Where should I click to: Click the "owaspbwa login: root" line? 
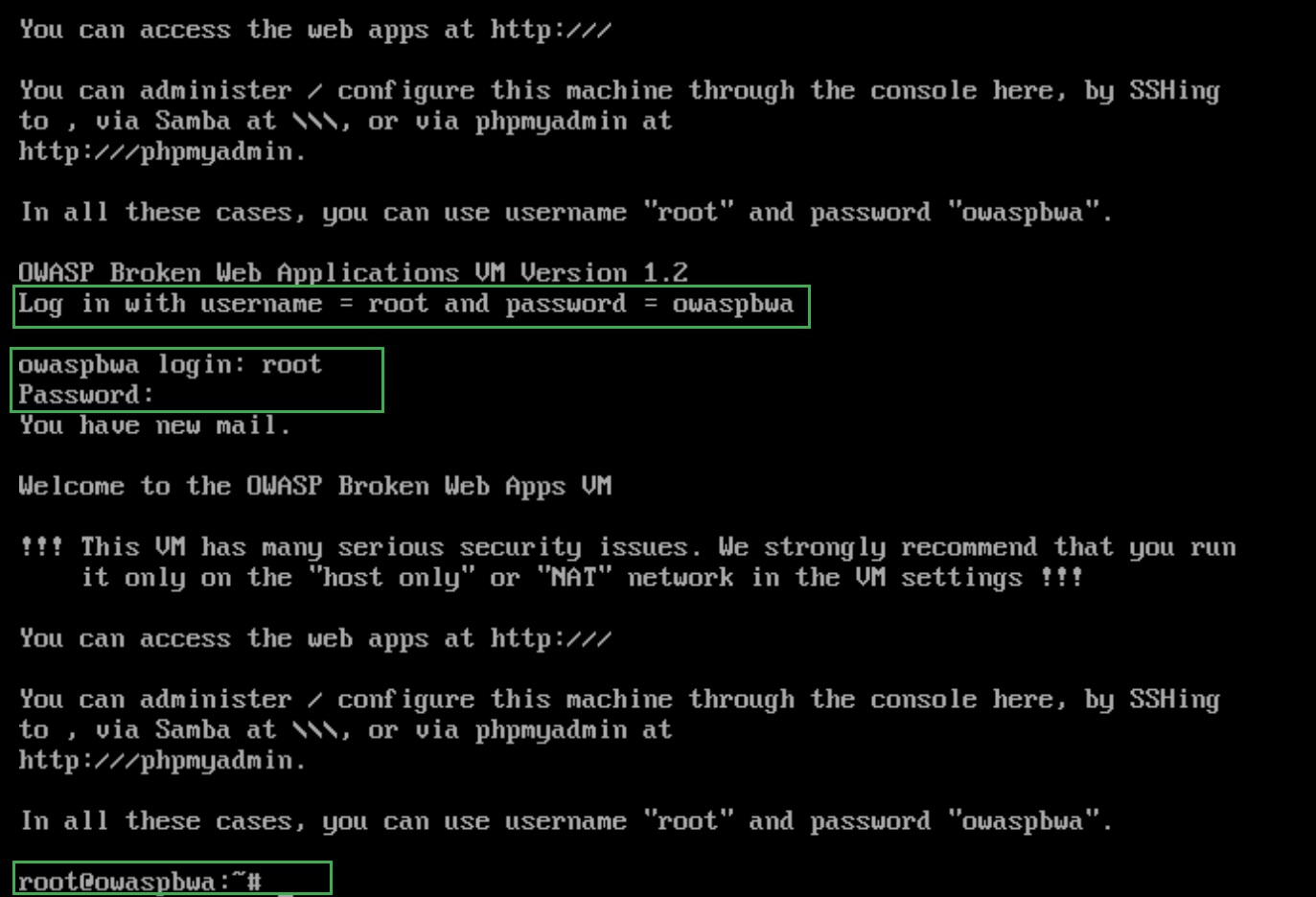(170, 364)
